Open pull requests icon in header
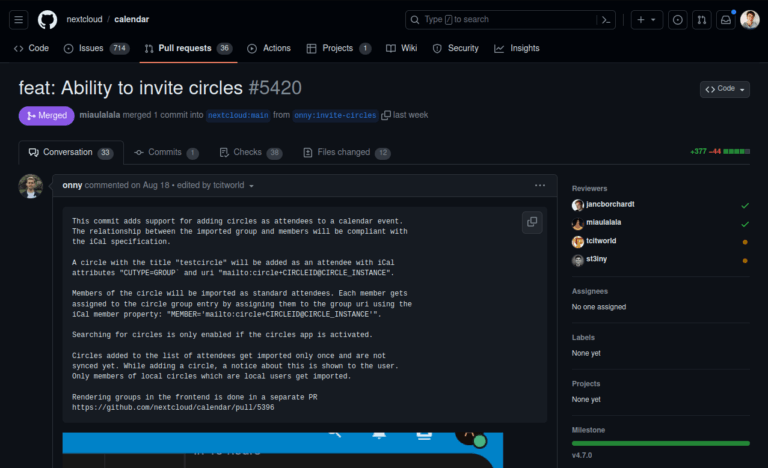The image size is (768, 468). tap(701, 20)
